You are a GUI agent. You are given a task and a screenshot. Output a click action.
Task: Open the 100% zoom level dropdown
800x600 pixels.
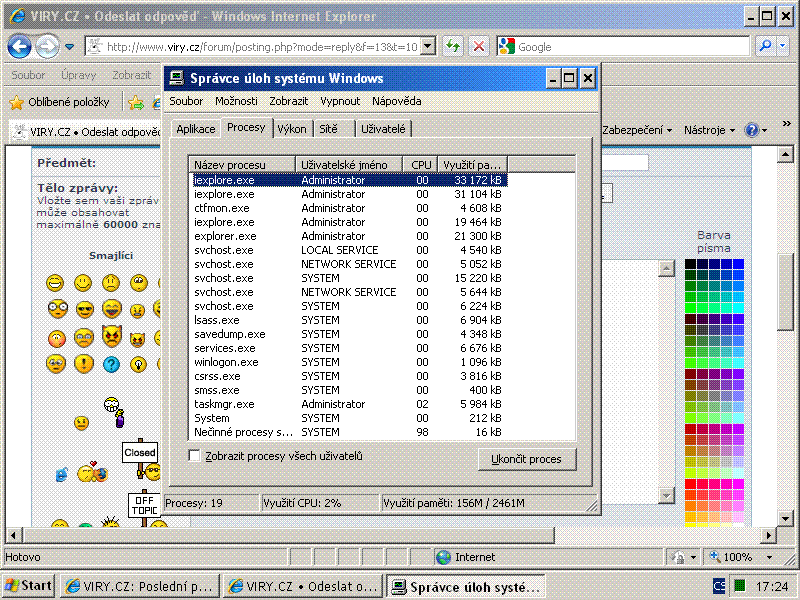tap(769, 557)
